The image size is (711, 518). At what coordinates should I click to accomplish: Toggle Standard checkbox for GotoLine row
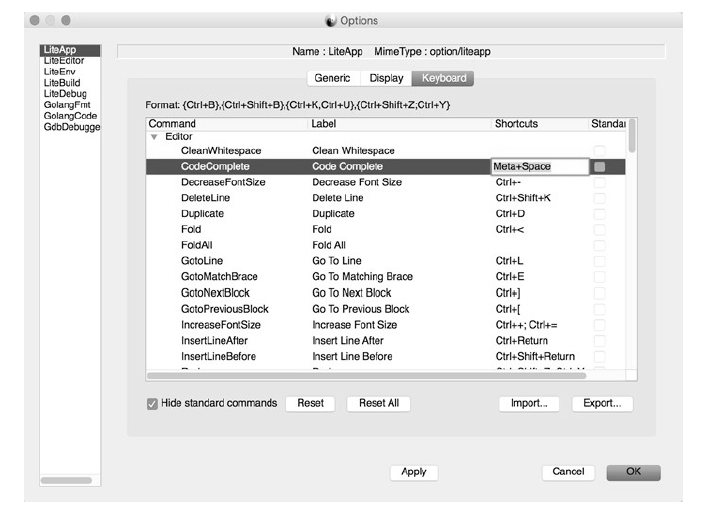(599, 261)
